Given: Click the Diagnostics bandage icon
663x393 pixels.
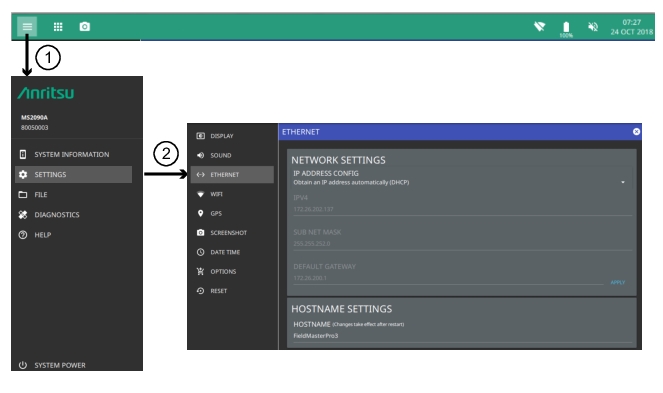Looking at the screenshot, I should click(23, 214).
